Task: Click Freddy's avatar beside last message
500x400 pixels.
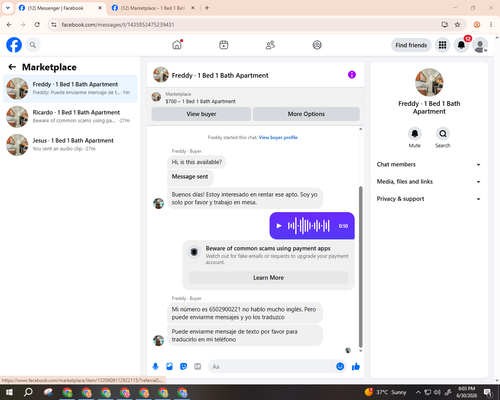Action: pyautogui.click(x=158, y=340)
